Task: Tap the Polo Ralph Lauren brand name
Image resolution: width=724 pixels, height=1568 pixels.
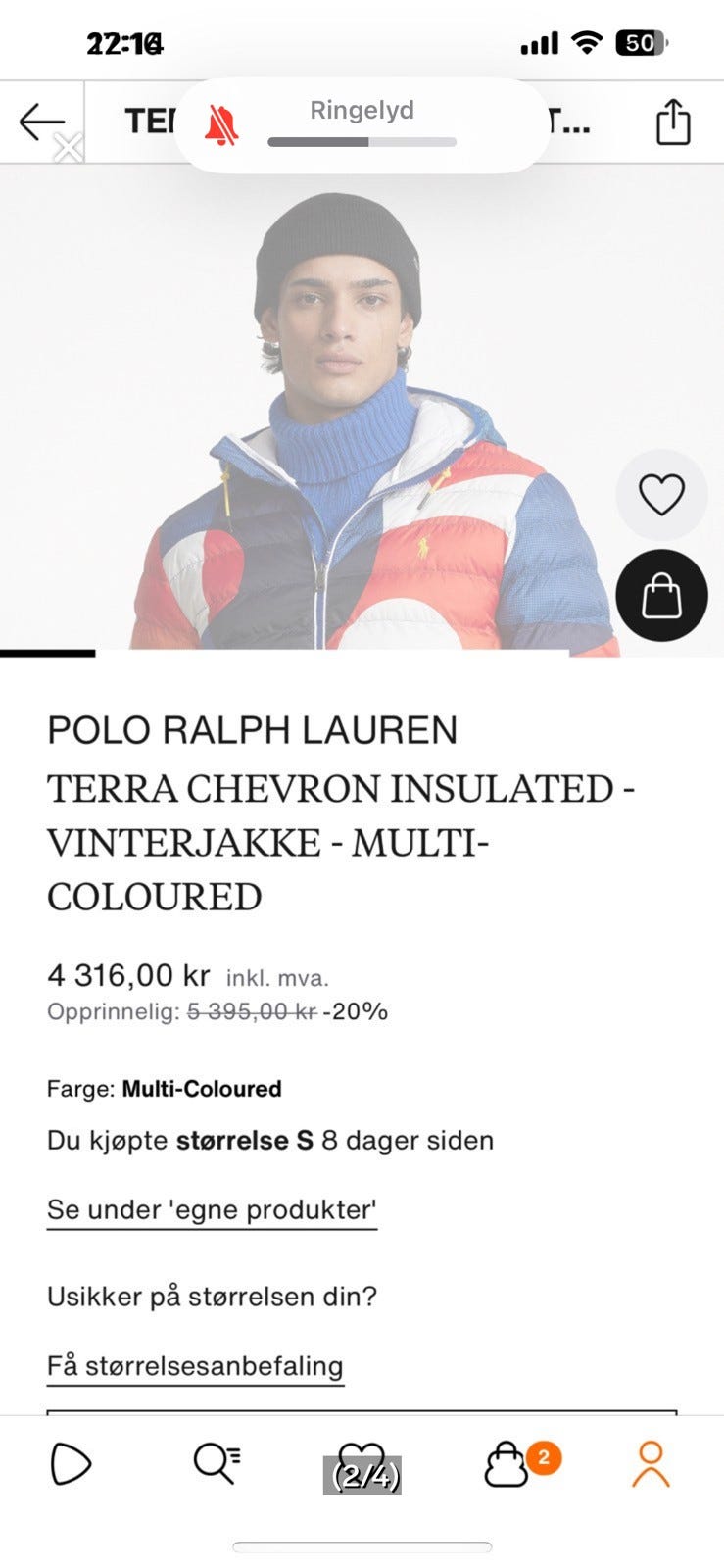Action: pyautogui.click(x=253, y=730)
